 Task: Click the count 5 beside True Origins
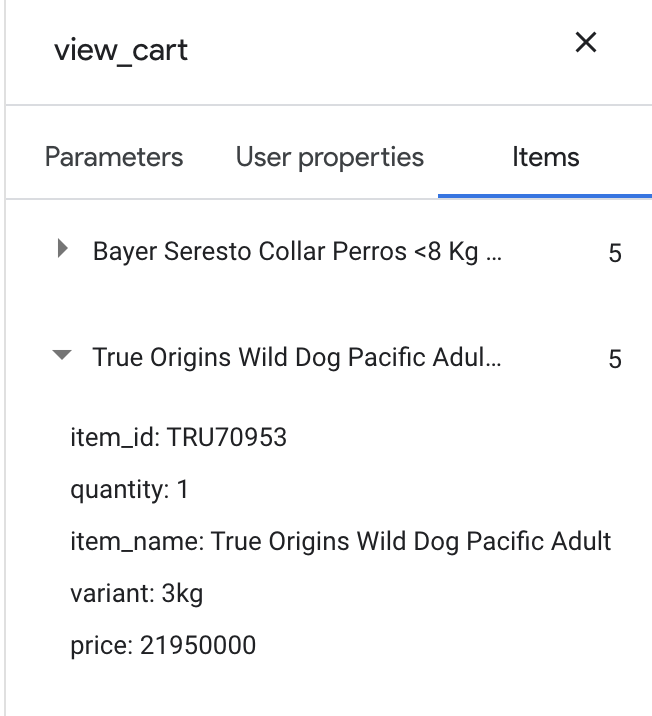coord(615,359)
